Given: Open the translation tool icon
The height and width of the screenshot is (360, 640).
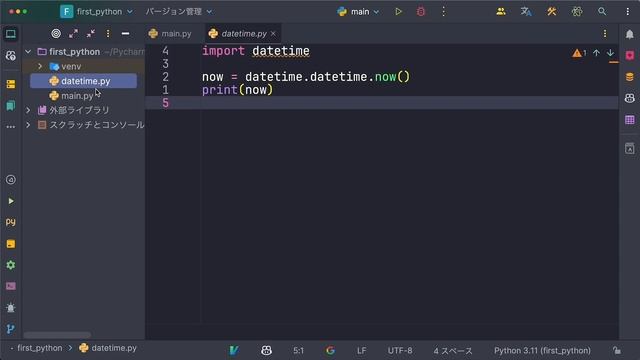Looking at the screenshot, I should (x=526, y=12).
